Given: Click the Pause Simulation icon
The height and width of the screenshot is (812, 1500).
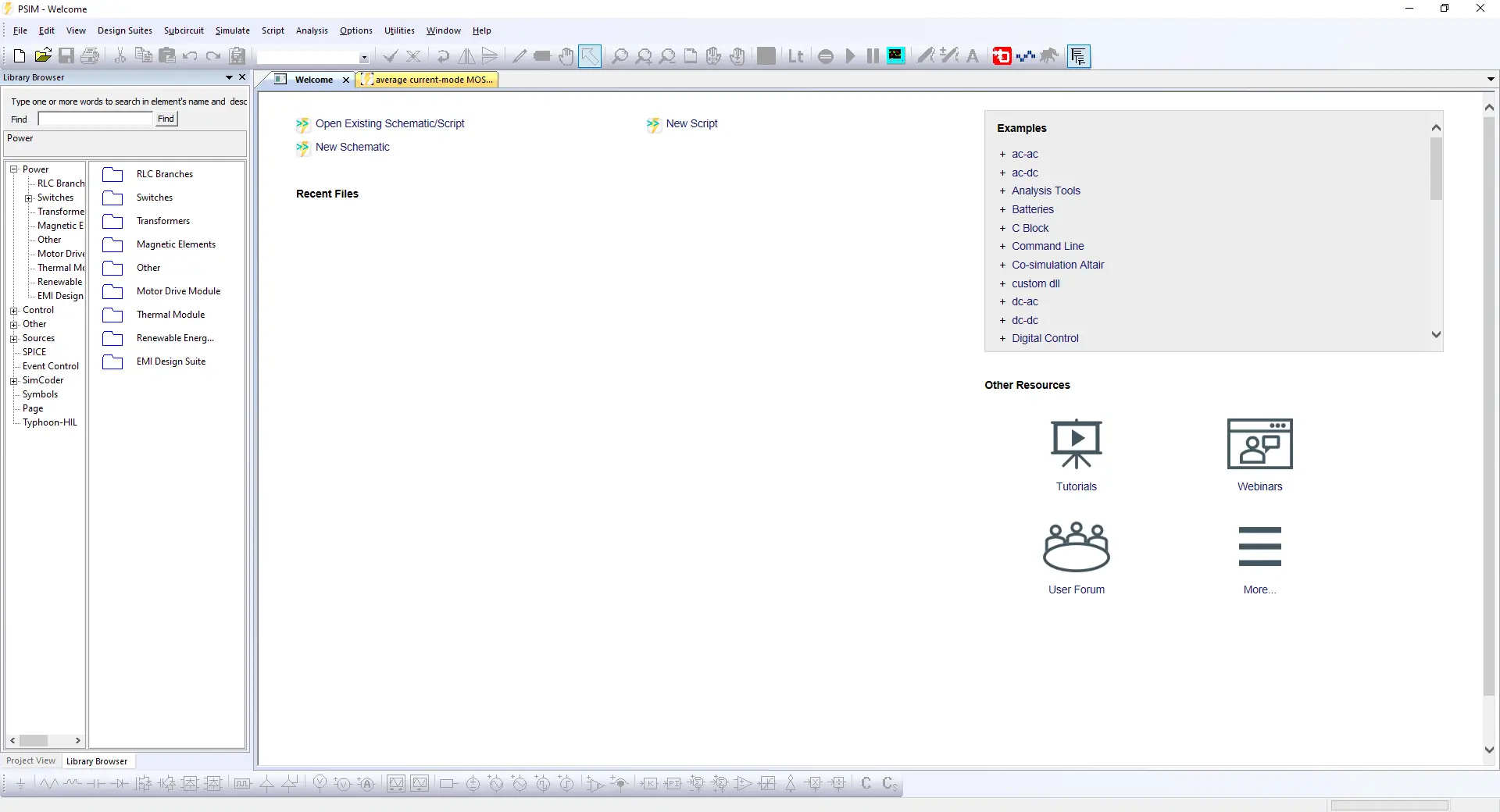Looking at the screenshot, I should click(873, 55).
